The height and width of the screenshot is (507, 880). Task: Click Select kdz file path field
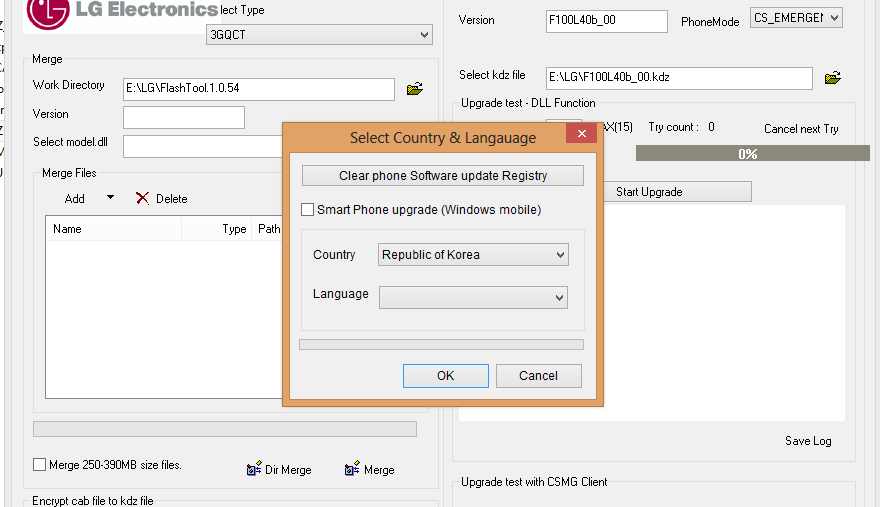click(x=679, y=78)
